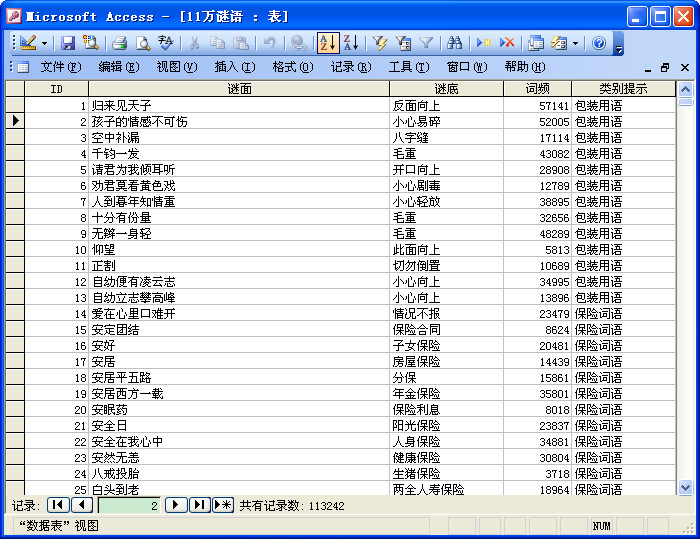Go to next record button
This screenshot has height=539, width=700.
[176, 505]
